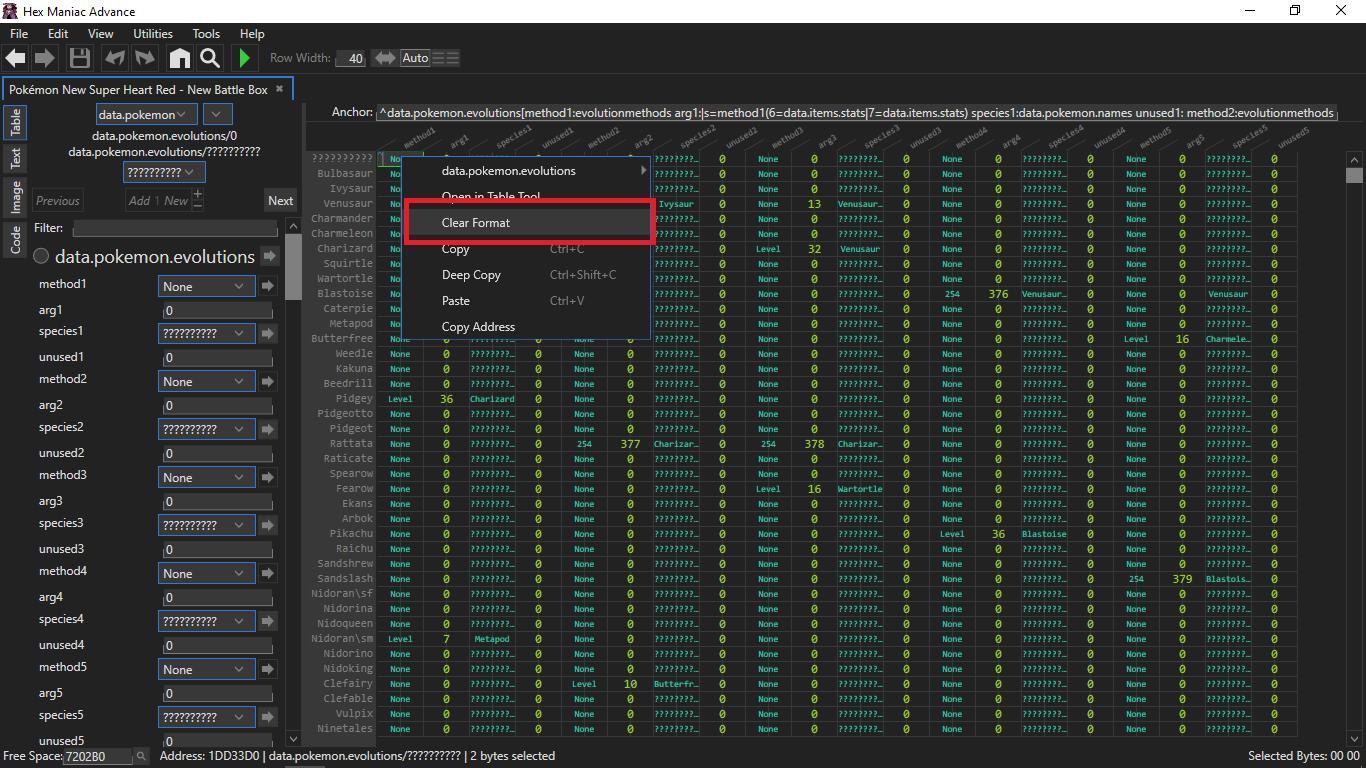
Task: Expand the method2 dropdown showing None
Action: pos(205,382)
